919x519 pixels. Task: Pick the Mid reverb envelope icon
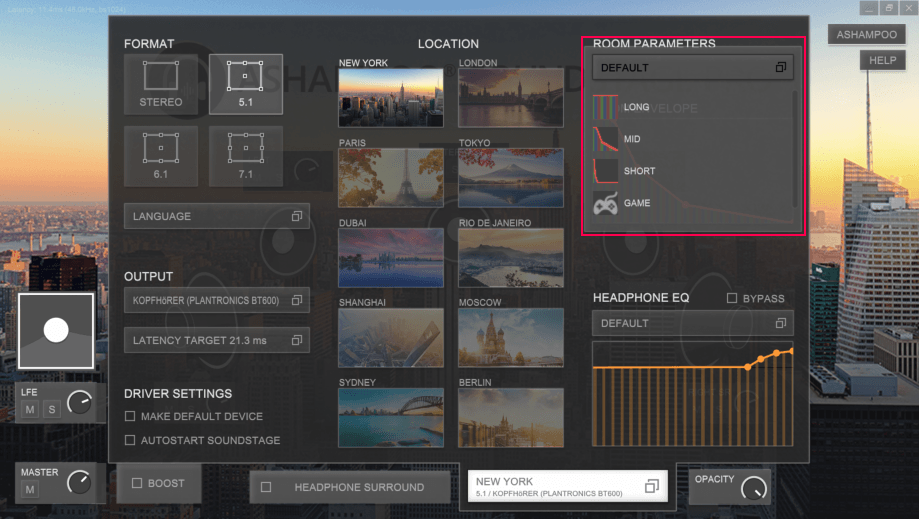[605, 139]
